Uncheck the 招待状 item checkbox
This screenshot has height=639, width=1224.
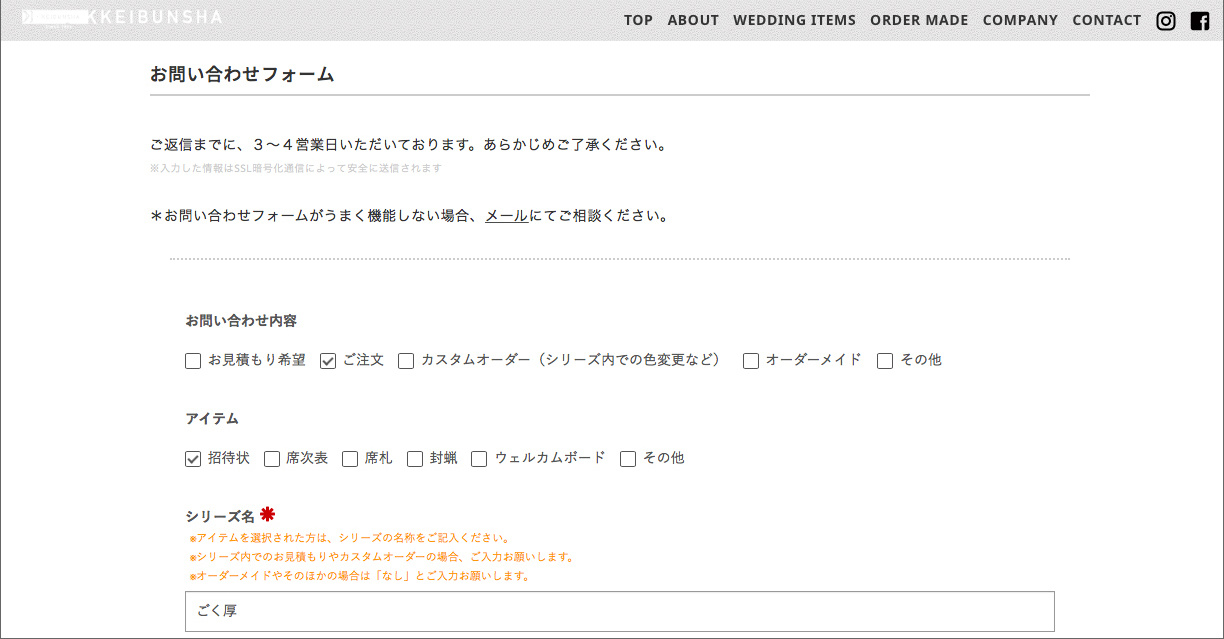[193, 459]
